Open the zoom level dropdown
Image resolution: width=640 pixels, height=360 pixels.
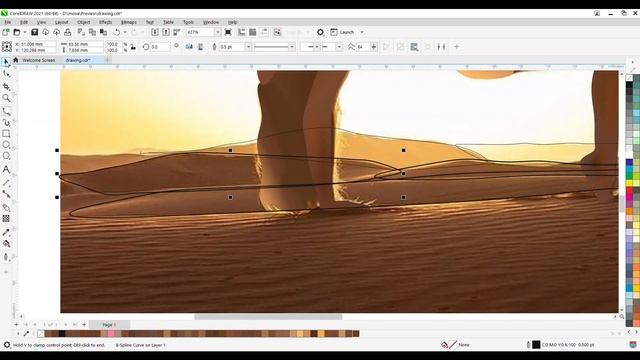pyautogui.click(x=217, y=32)
